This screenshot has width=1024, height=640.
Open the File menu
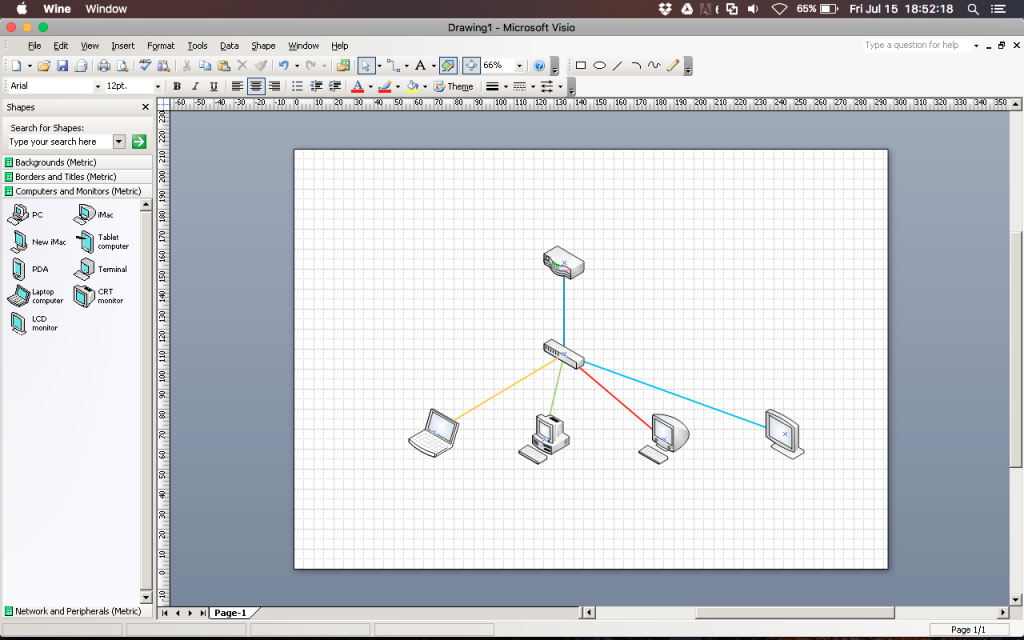pos(35,46)
